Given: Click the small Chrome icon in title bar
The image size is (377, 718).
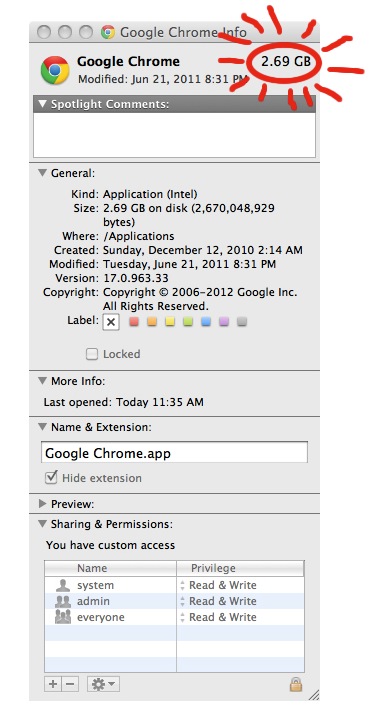Looking at the screenshot, I should point(108,32).
